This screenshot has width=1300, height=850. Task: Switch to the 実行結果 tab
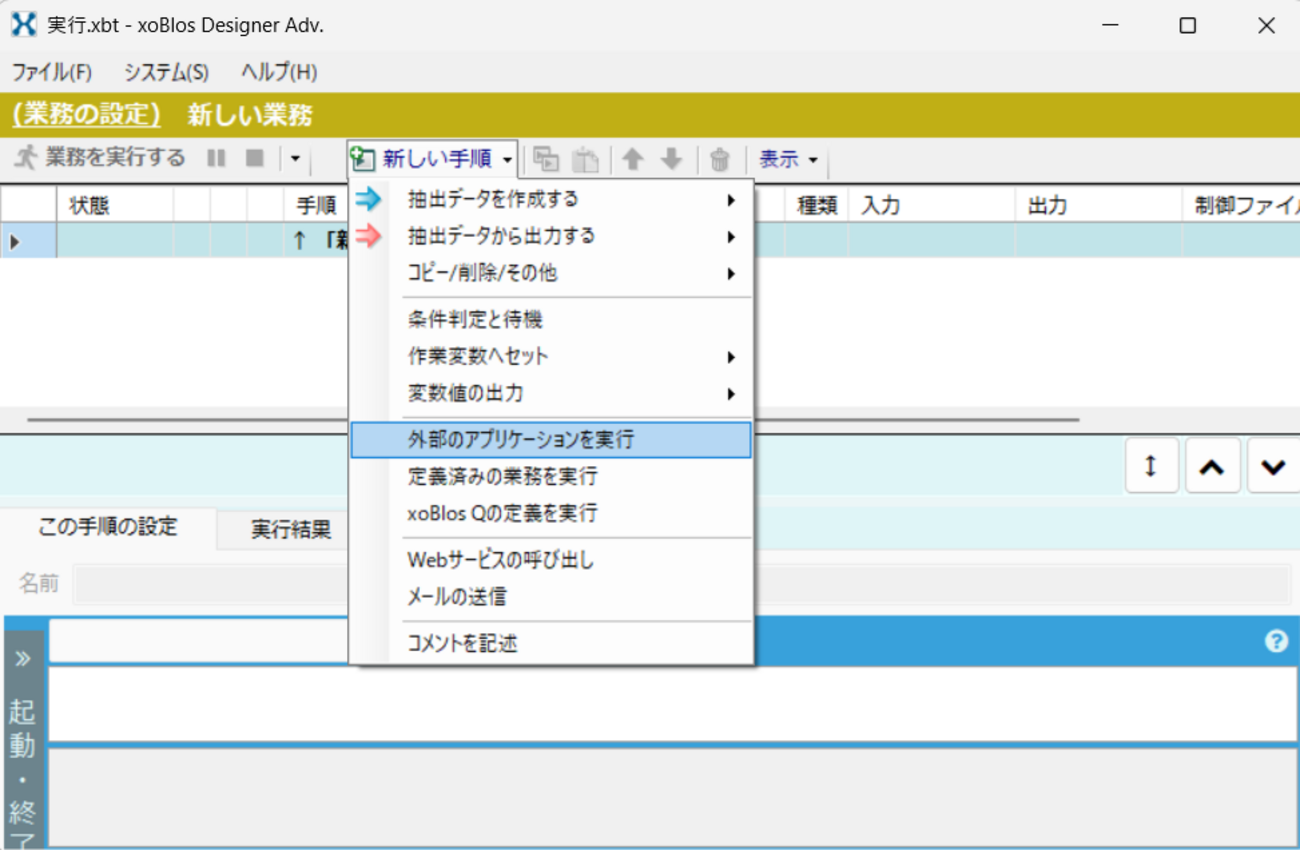tap(291, 530)
